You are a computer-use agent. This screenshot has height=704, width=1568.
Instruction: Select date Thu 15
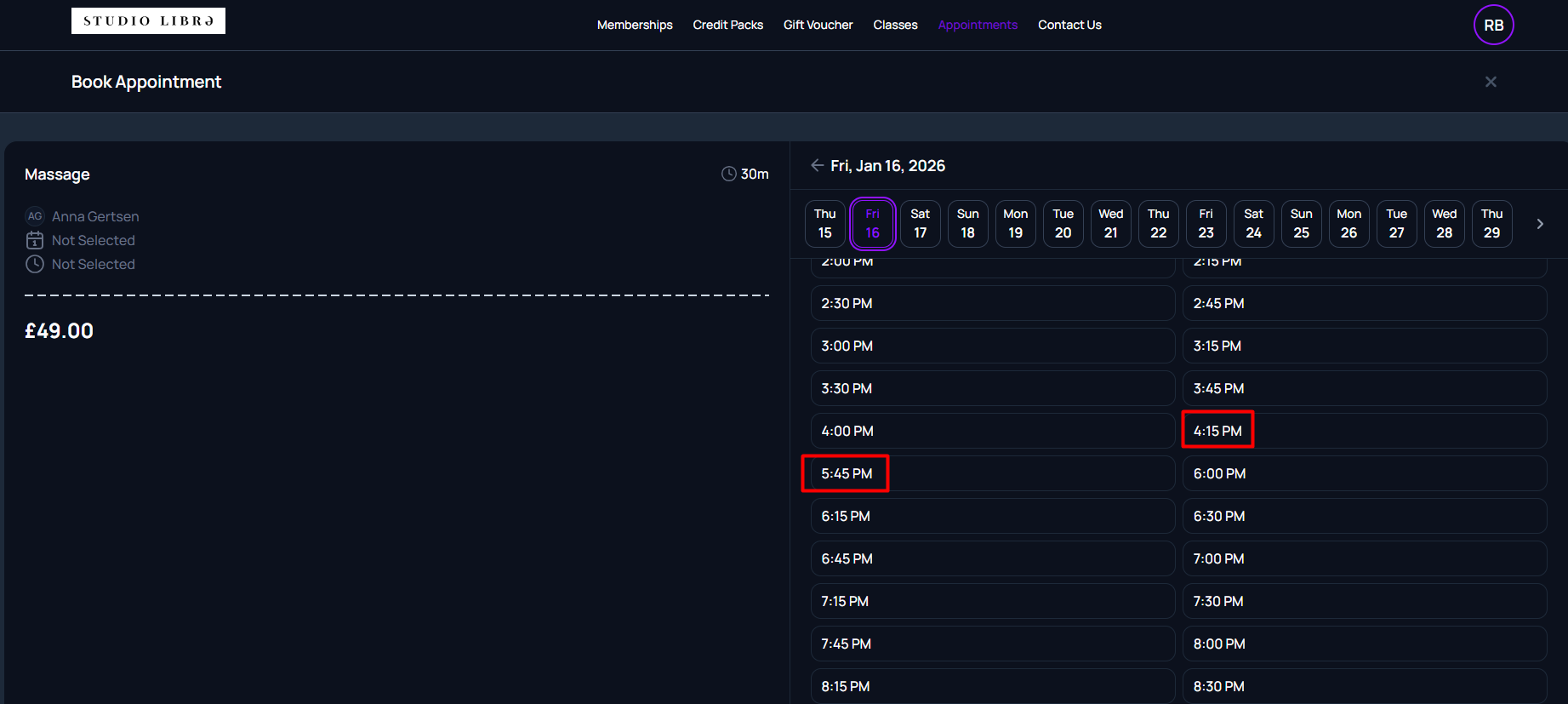pyautogui.click(x=825, y=223)
